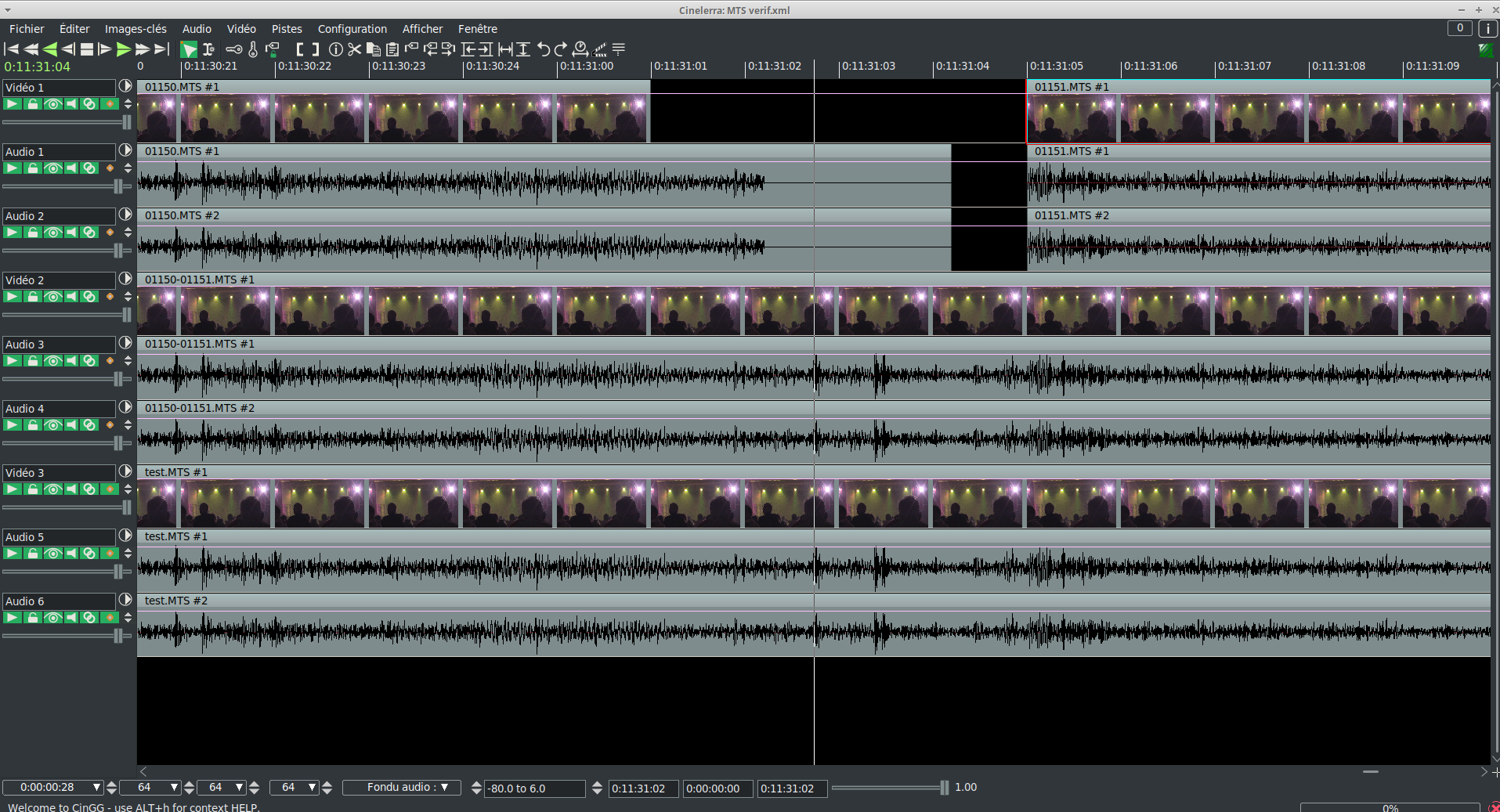The image size is (1500, 812).
Task: Click the Vidéo 3 track name field
Action: (59, 473)
